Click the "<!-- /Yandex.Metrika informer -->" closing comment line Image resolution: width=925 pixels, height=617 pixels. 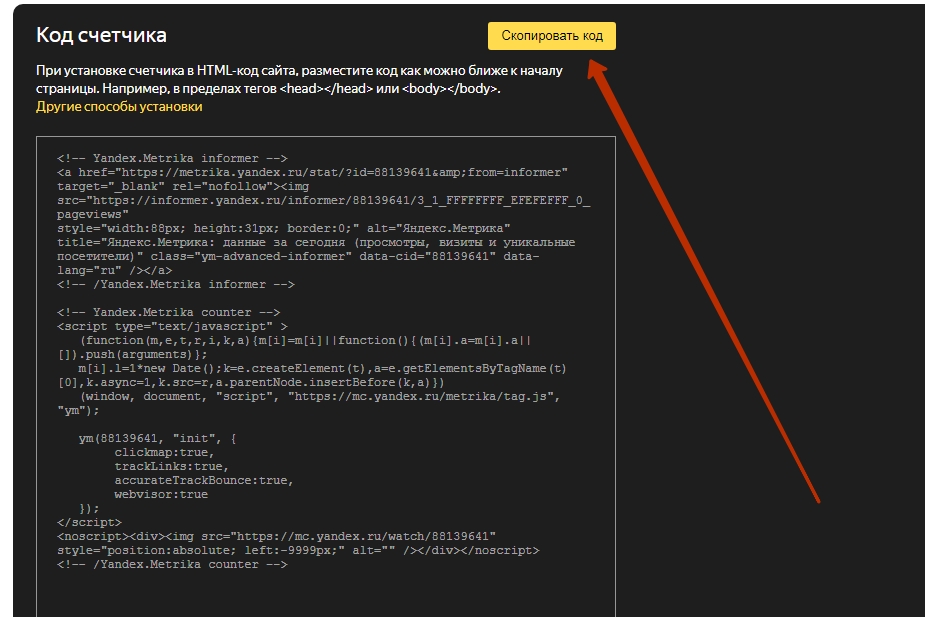pos(176,284)
